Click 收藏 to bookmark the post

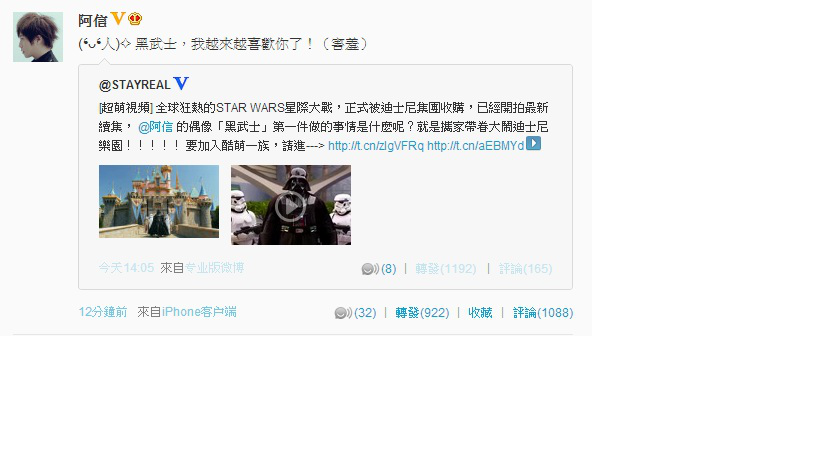(480, 313)
